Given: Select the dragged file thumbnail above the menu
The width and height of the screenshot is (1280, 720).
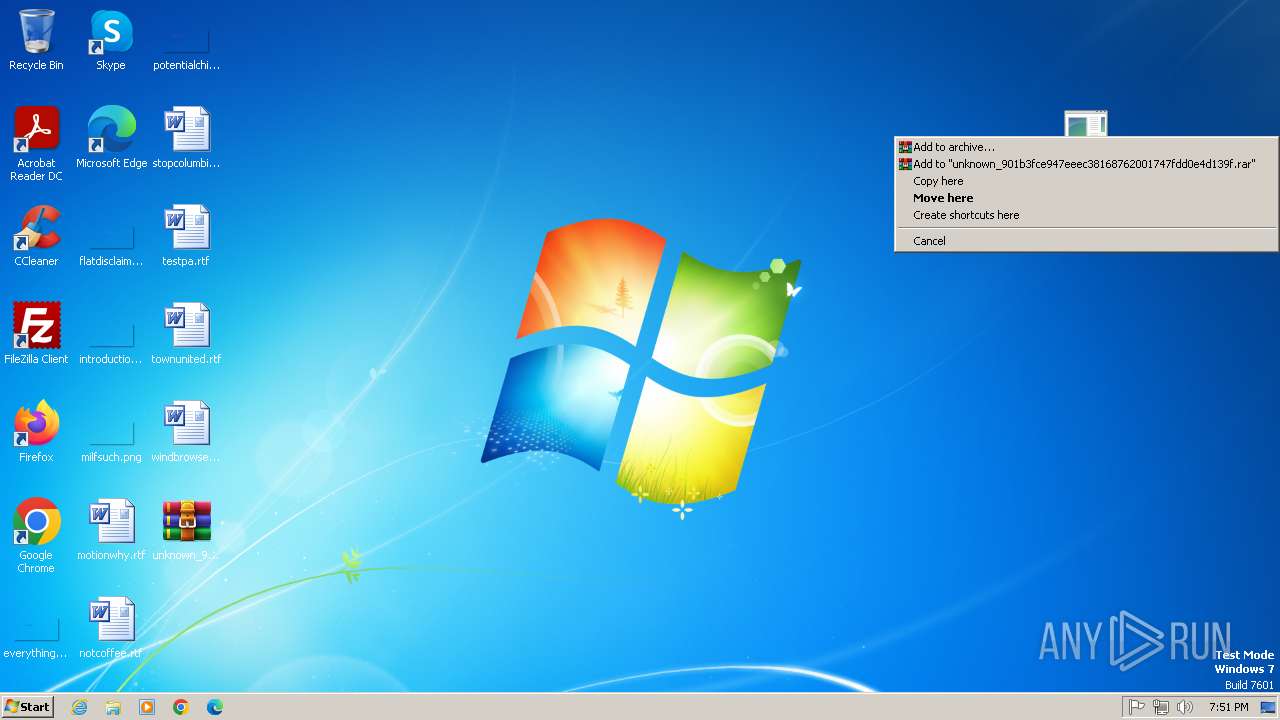Looking at the screenshot, I should point(1086,123).
